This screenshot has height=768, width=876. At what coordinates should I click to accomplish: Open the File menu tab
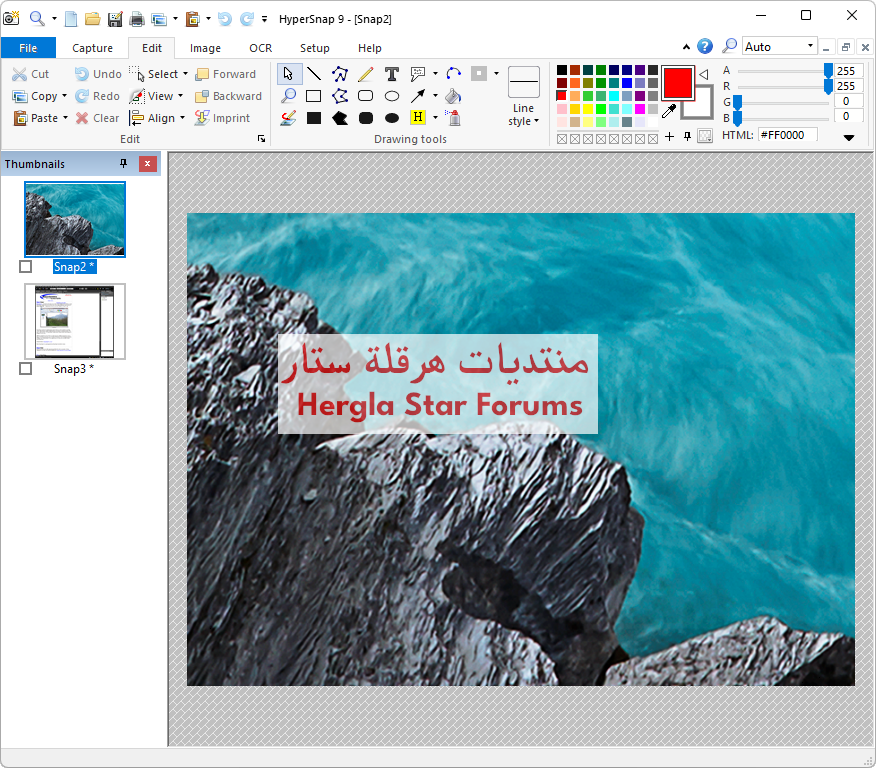(x=28, y=47)
